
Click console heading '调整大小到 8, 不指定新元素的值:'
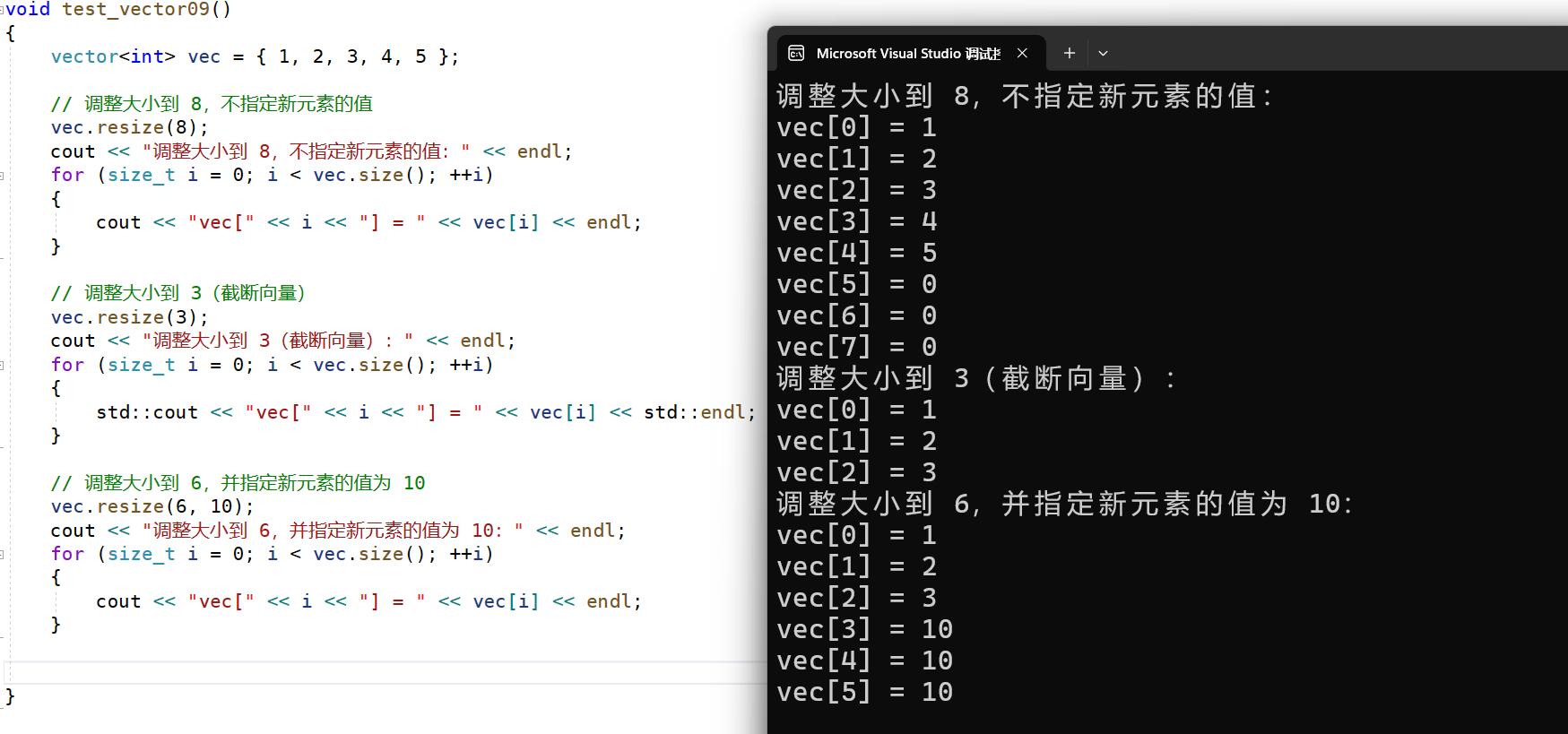click(1025, 96)
